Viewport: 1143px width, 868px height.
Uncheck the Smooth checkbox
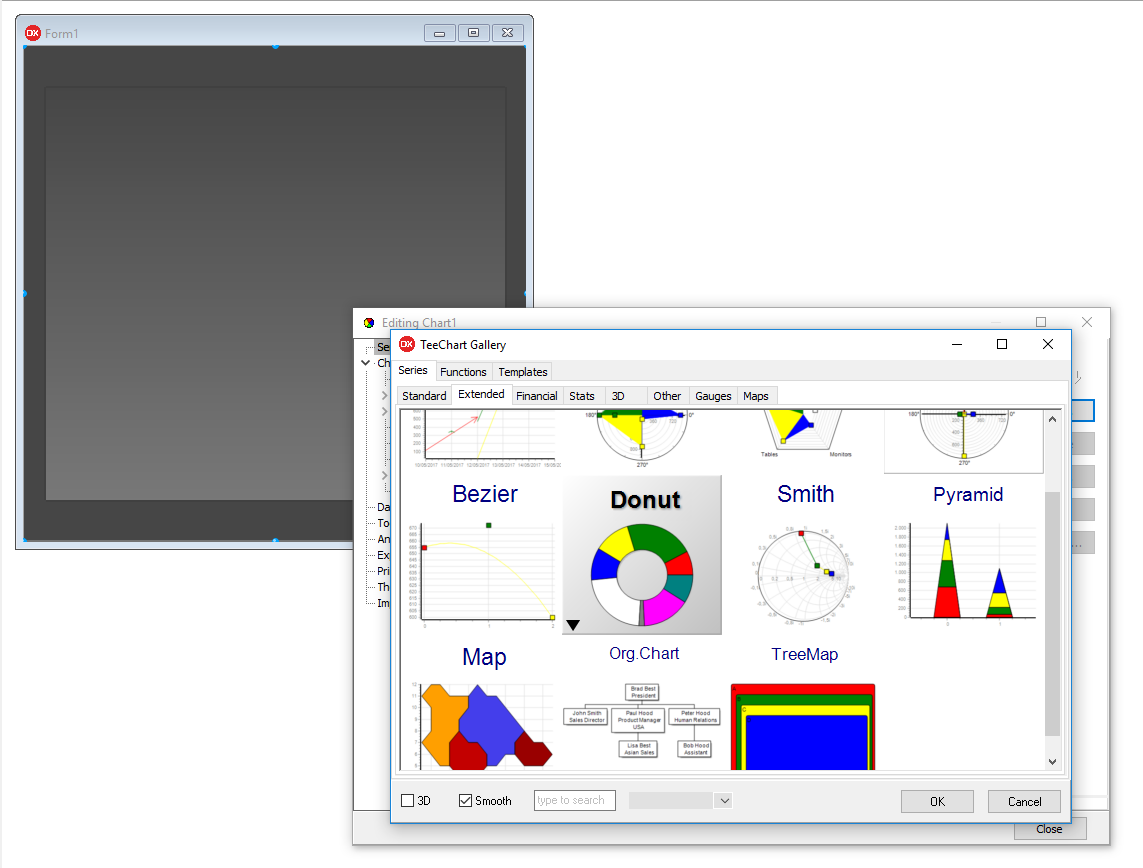[x=466, y=801]
